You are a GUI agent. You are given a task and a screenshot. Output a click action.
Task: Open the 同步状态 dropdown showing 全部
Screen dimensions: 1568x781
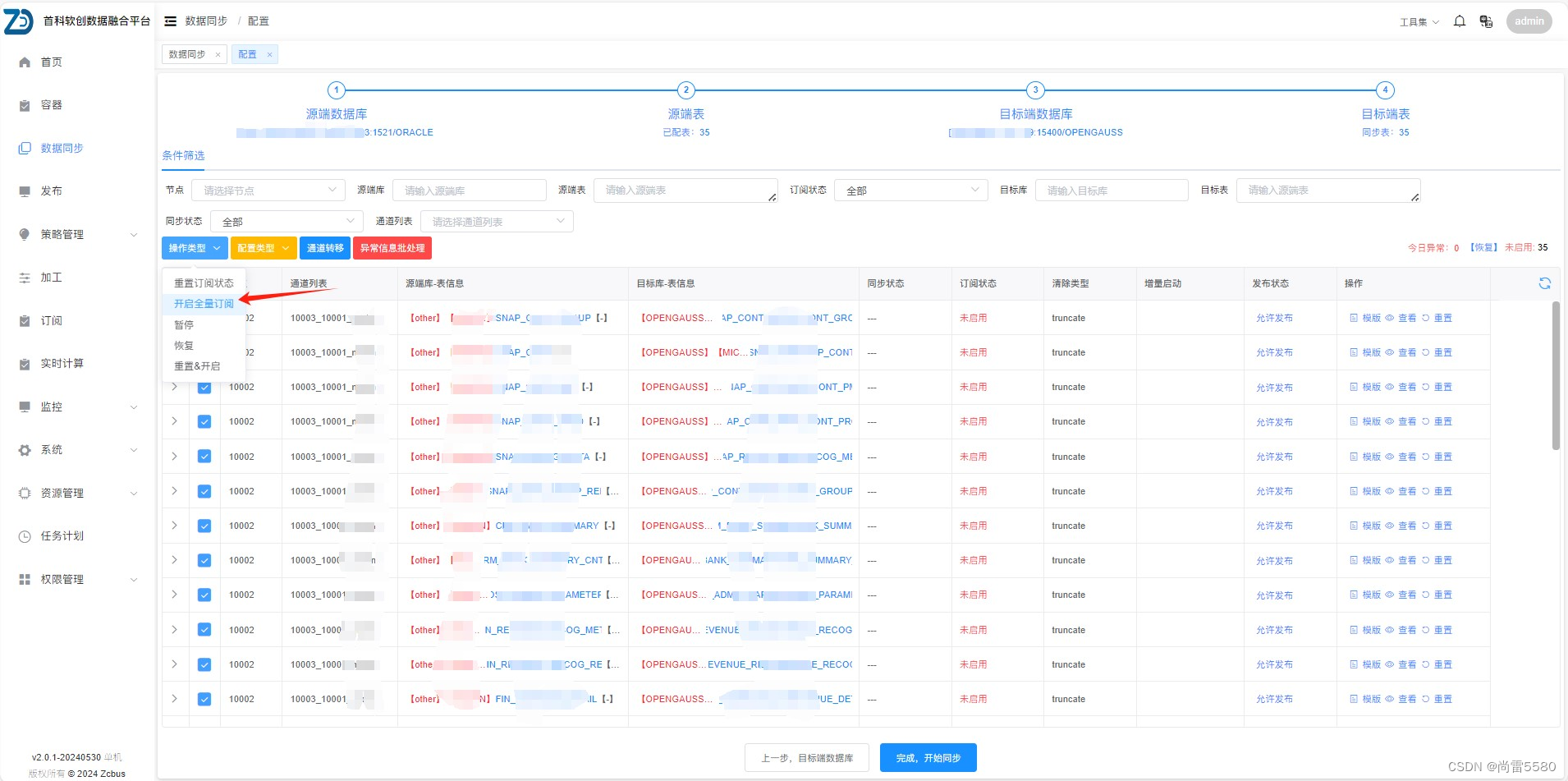[x=287, y=222]
